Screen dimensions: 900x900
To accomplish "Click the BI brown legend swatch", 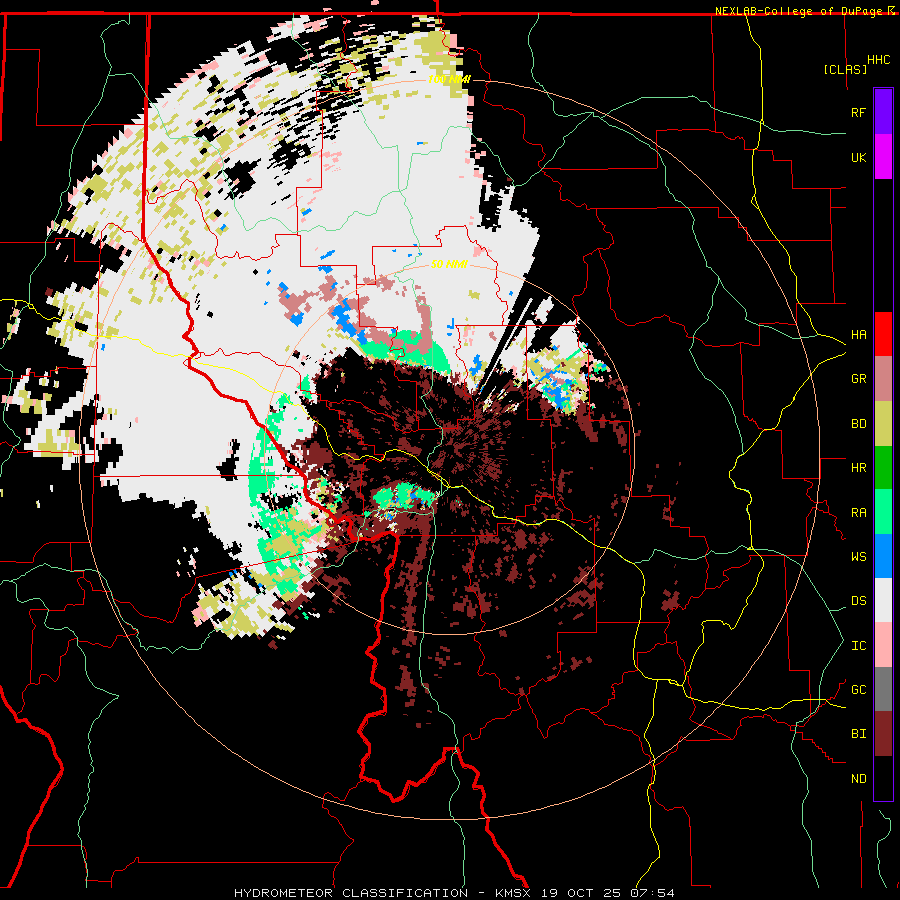I will coord(883,734).
